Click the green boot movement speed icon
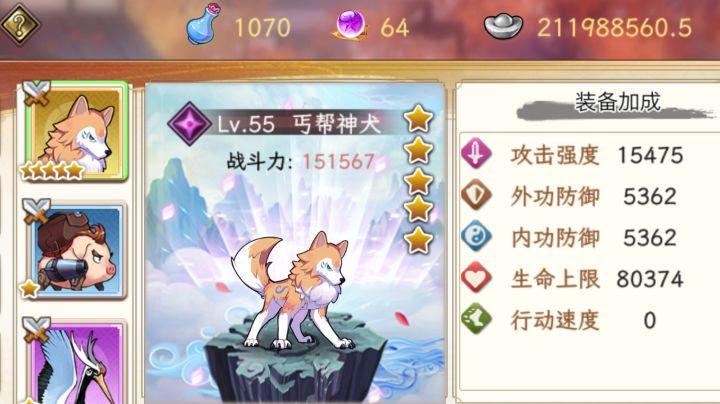 pyautogui.click(x=476, y=319)
